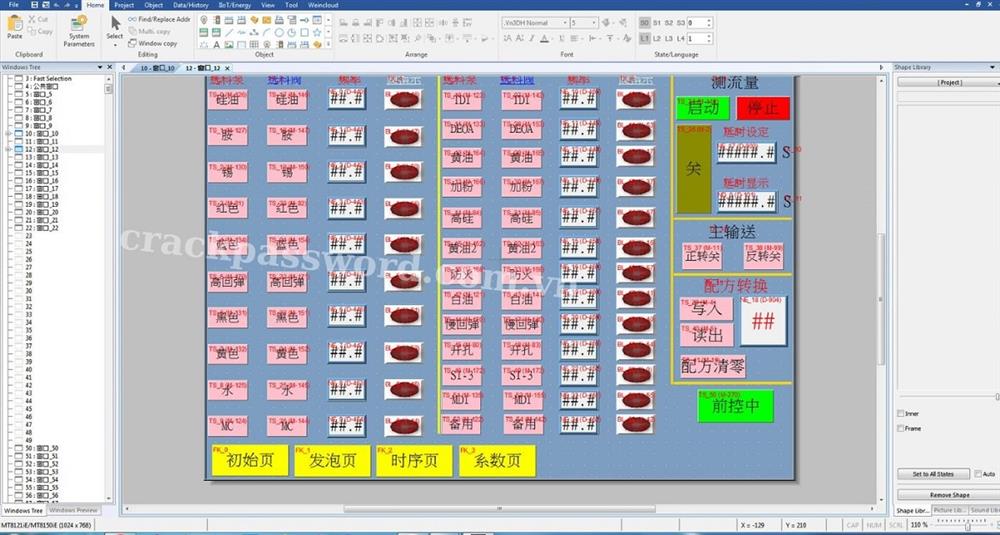Click the Window copy icon
The height and width of the screenshot is (535, 1000).
click(x=132, y=44)
